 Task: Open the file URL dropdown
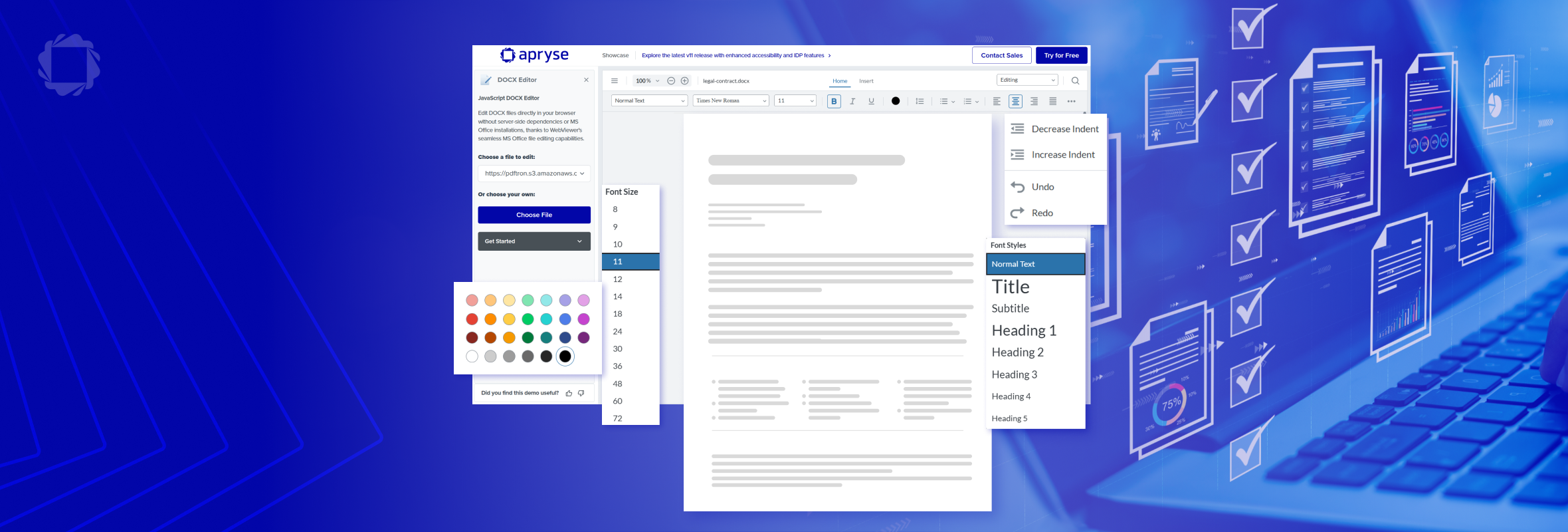534,174
